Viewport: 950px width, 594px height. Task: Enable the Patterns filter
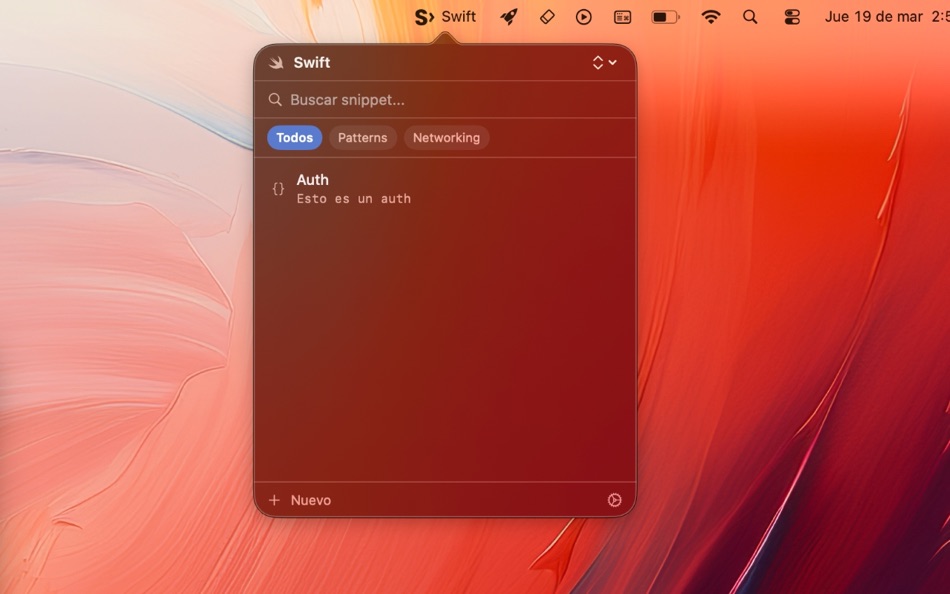click(x=362, y=137)
